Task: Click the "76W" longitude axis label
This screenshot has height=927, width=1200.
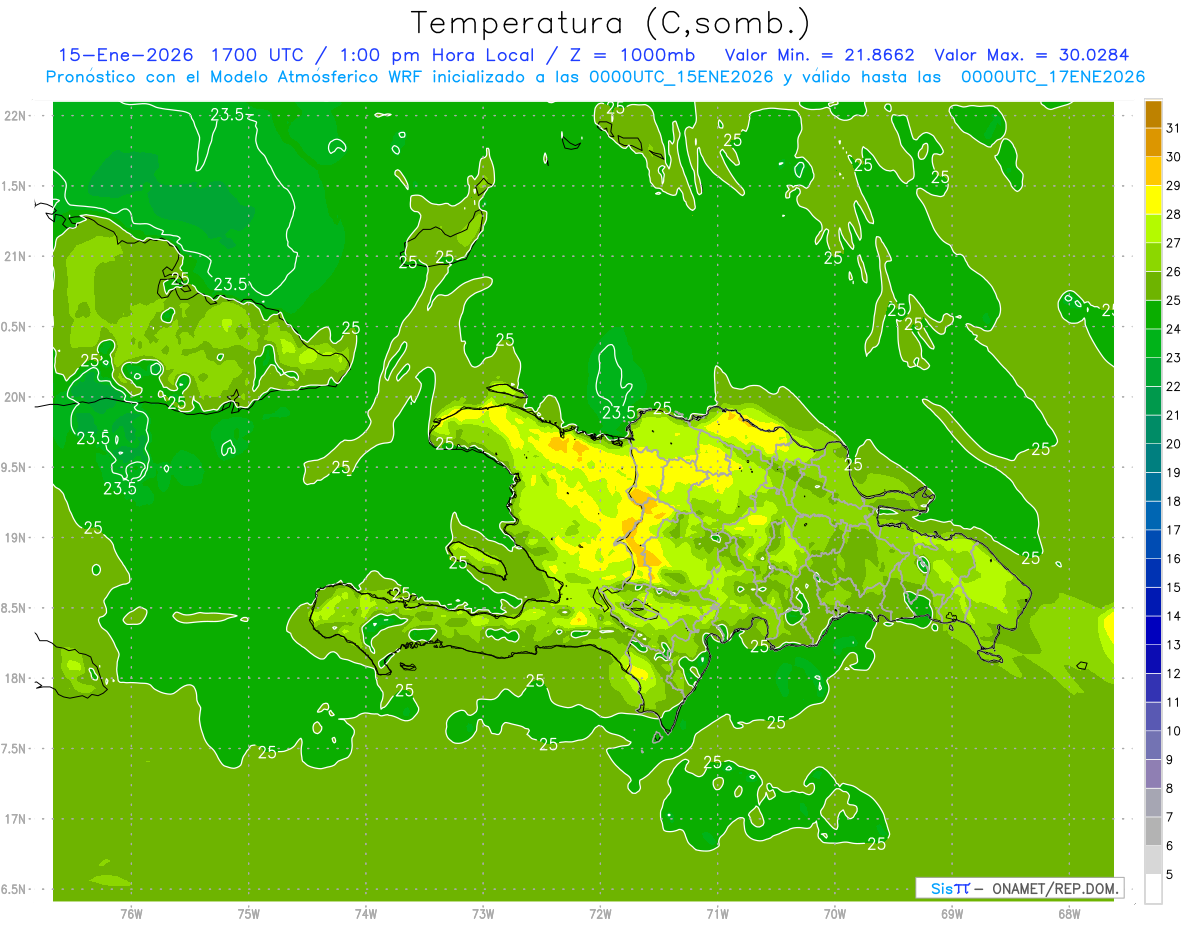Action: [131, 913]
